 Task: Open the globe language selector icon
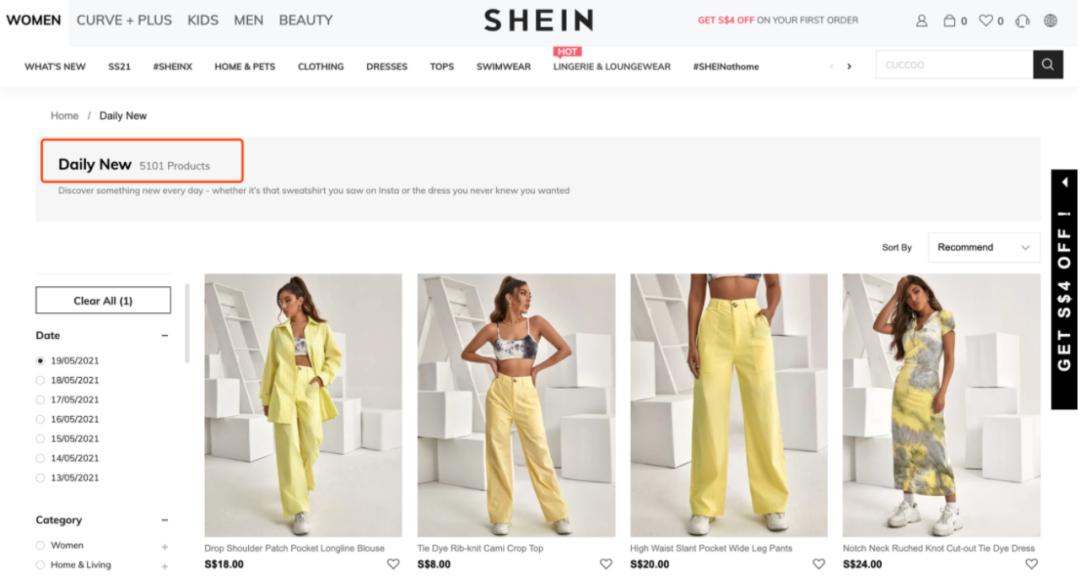1050,21
